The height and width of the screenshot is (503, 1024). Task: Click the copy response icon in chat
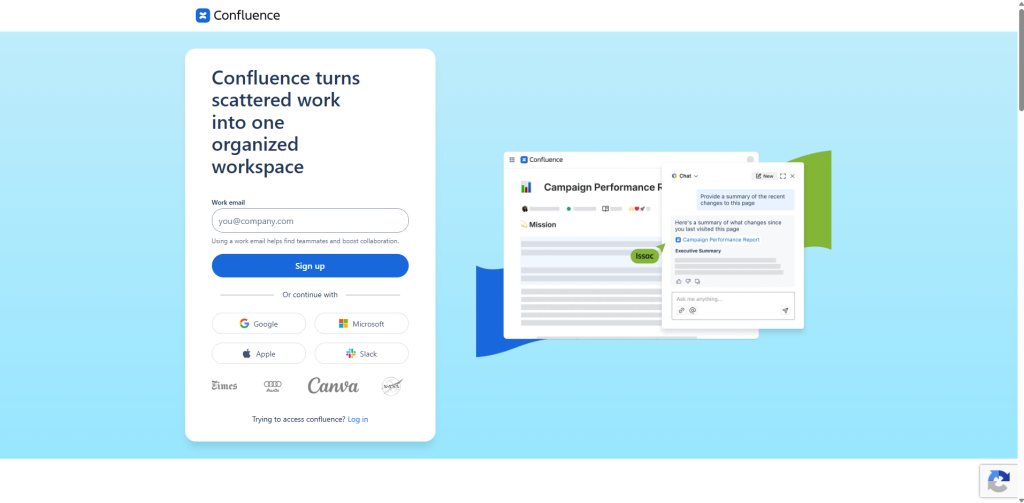coord(697,281)
